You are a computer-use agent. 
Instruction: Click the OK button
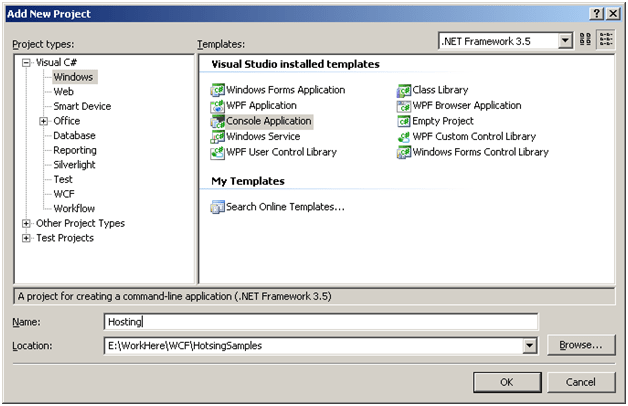[x=506, y=382]
